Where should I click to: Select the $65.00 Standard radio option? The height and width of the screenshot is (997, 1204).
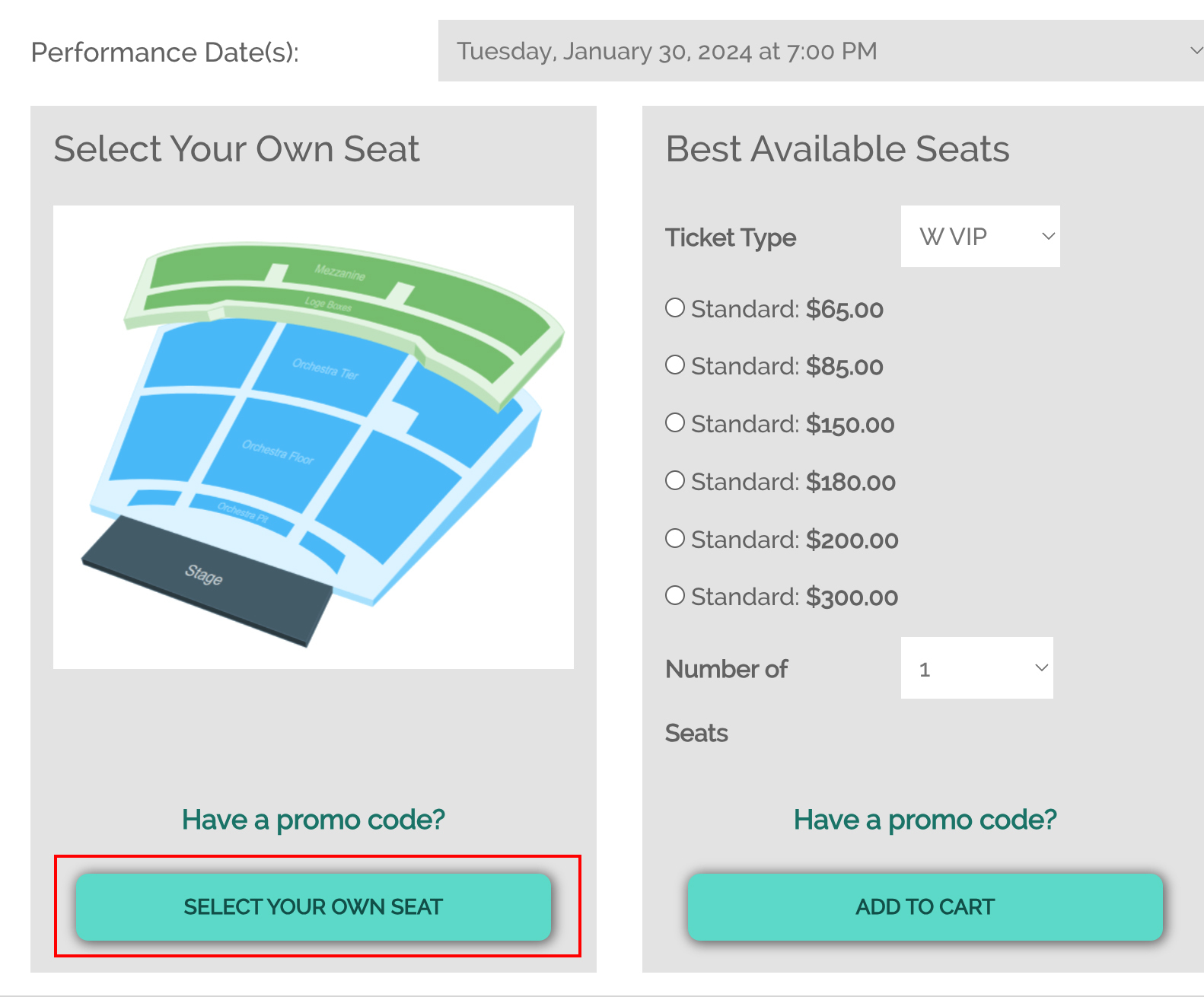pos(675,308)
